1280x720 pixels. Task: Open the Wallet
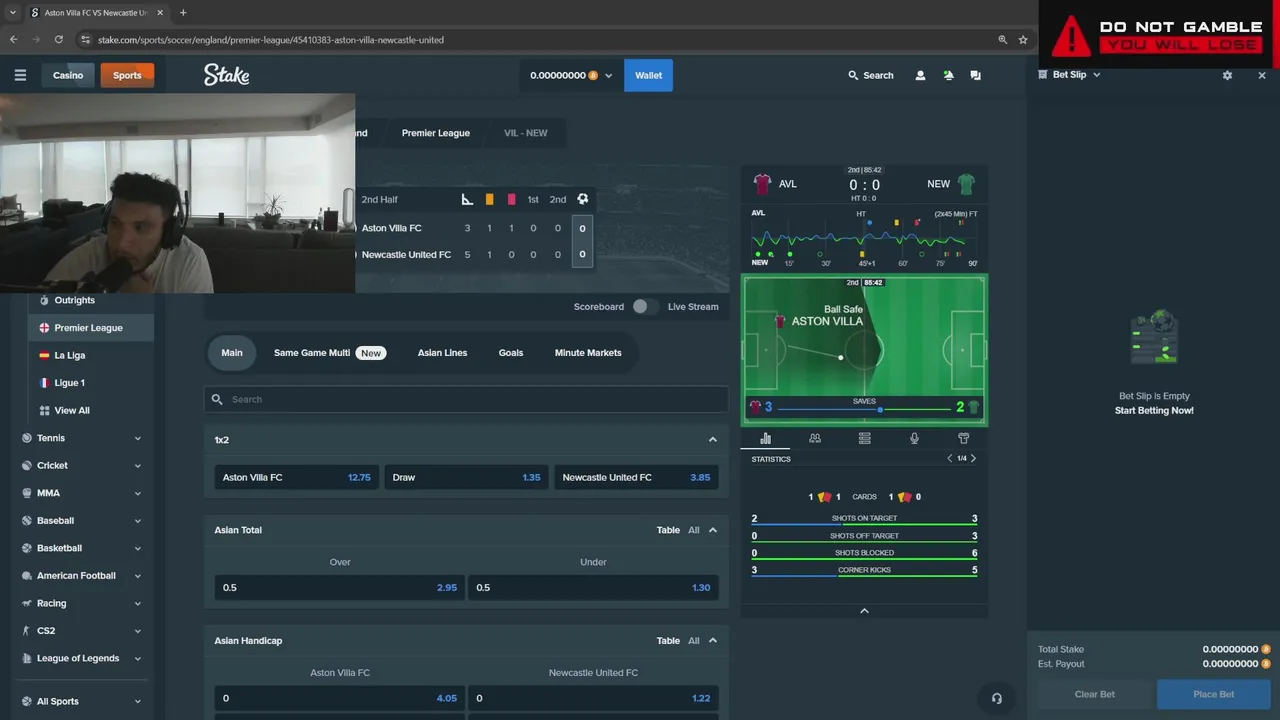tap(648, 75)
